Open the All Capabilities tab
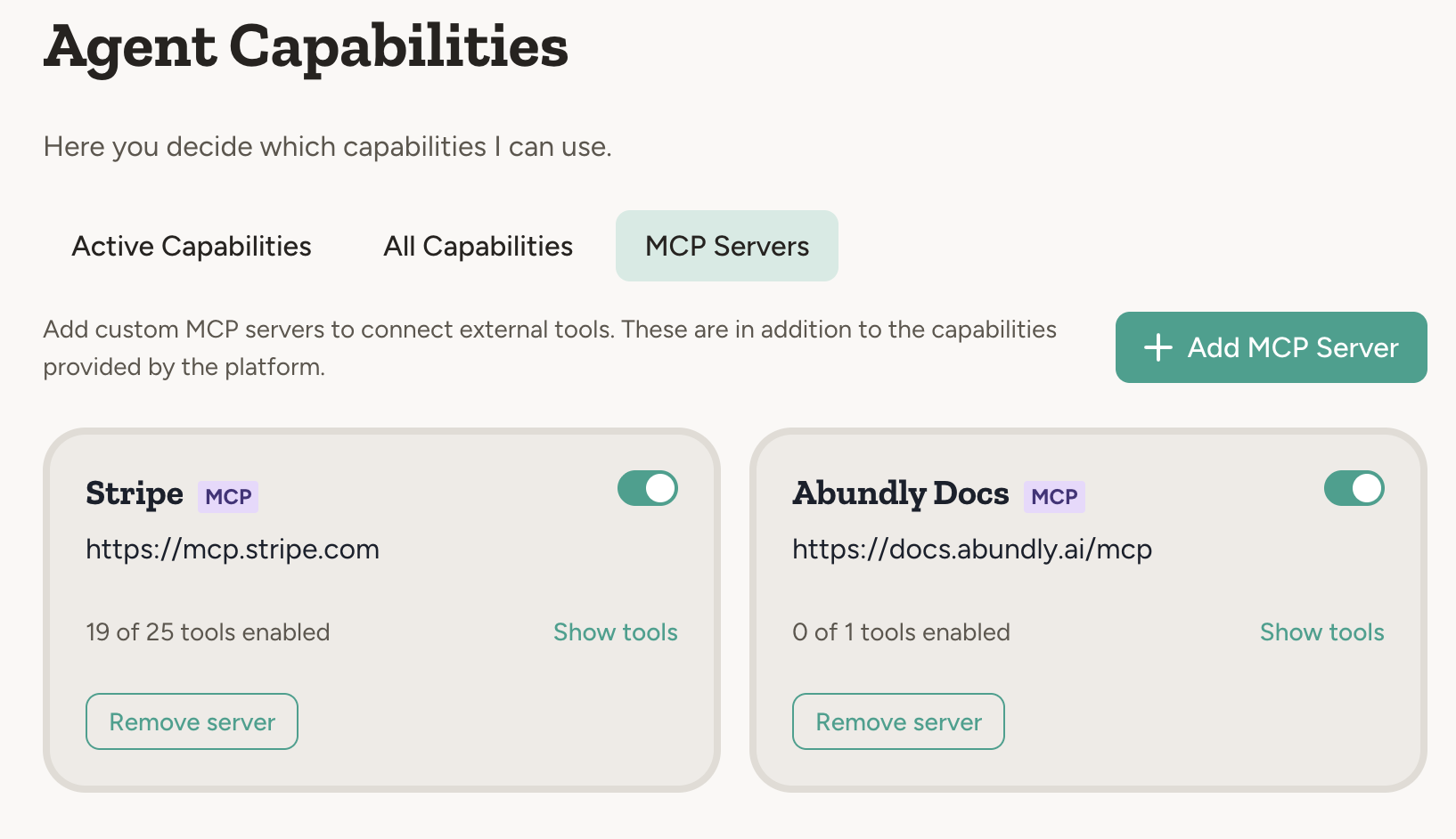The height and width of the screenshot is (839, 1456). pos(478,246)
